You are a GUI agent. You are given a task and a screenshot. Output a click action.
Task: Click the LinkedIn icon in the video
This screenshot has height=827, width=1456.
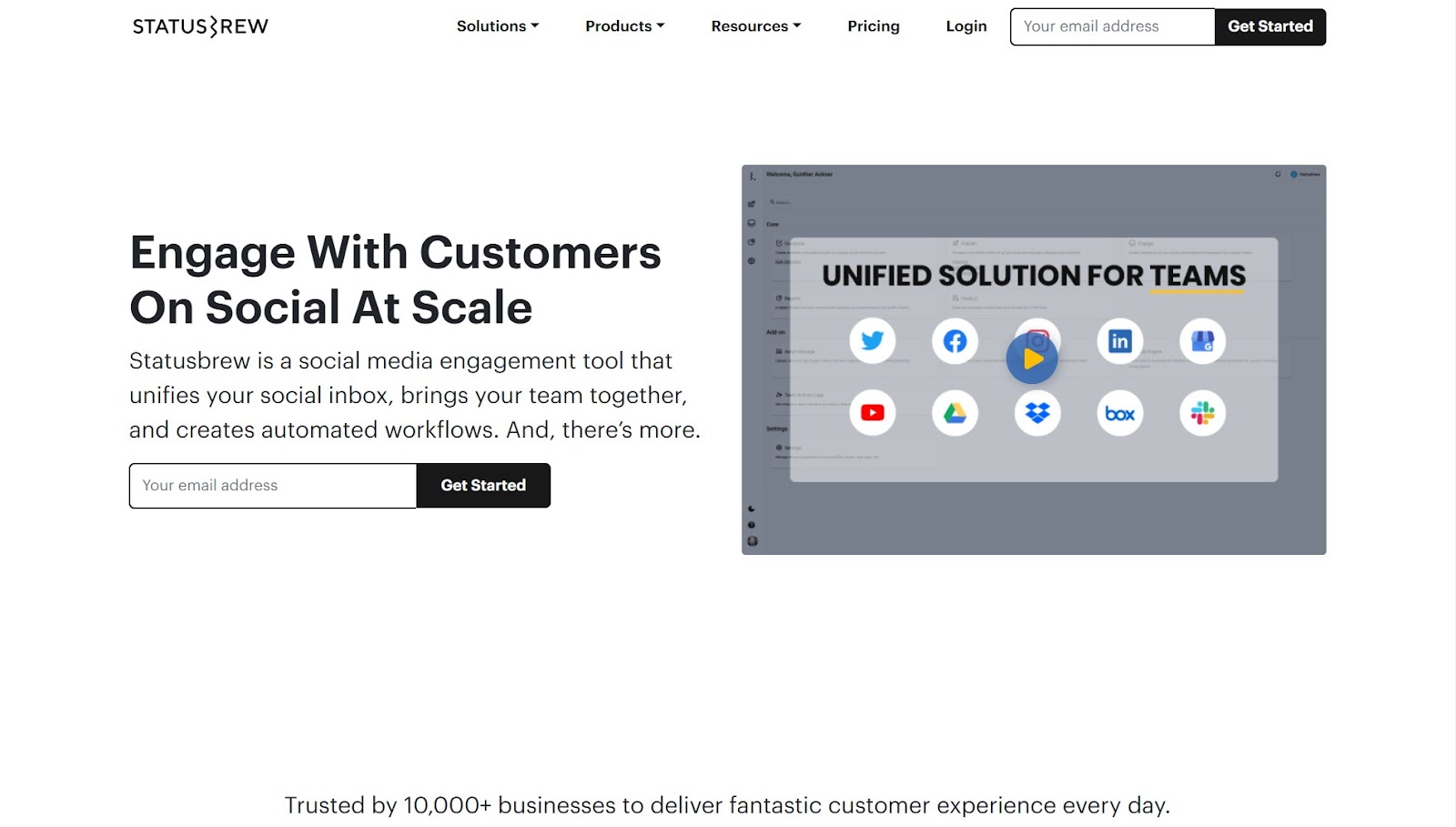click(x=1119, y=341)
